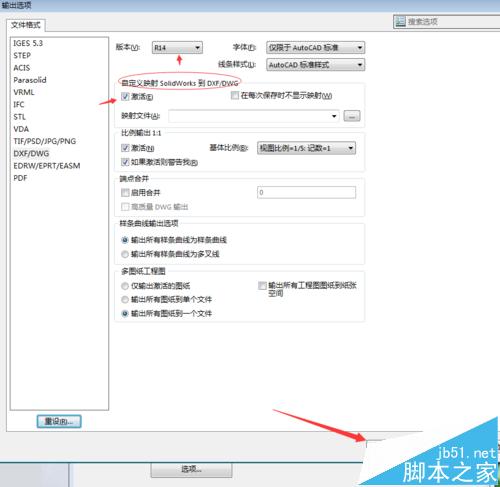The width and height of the screenshot is (500, 487).
Task: Toggle the warn-if-activated checkbox
Action: tap(125, 162)
